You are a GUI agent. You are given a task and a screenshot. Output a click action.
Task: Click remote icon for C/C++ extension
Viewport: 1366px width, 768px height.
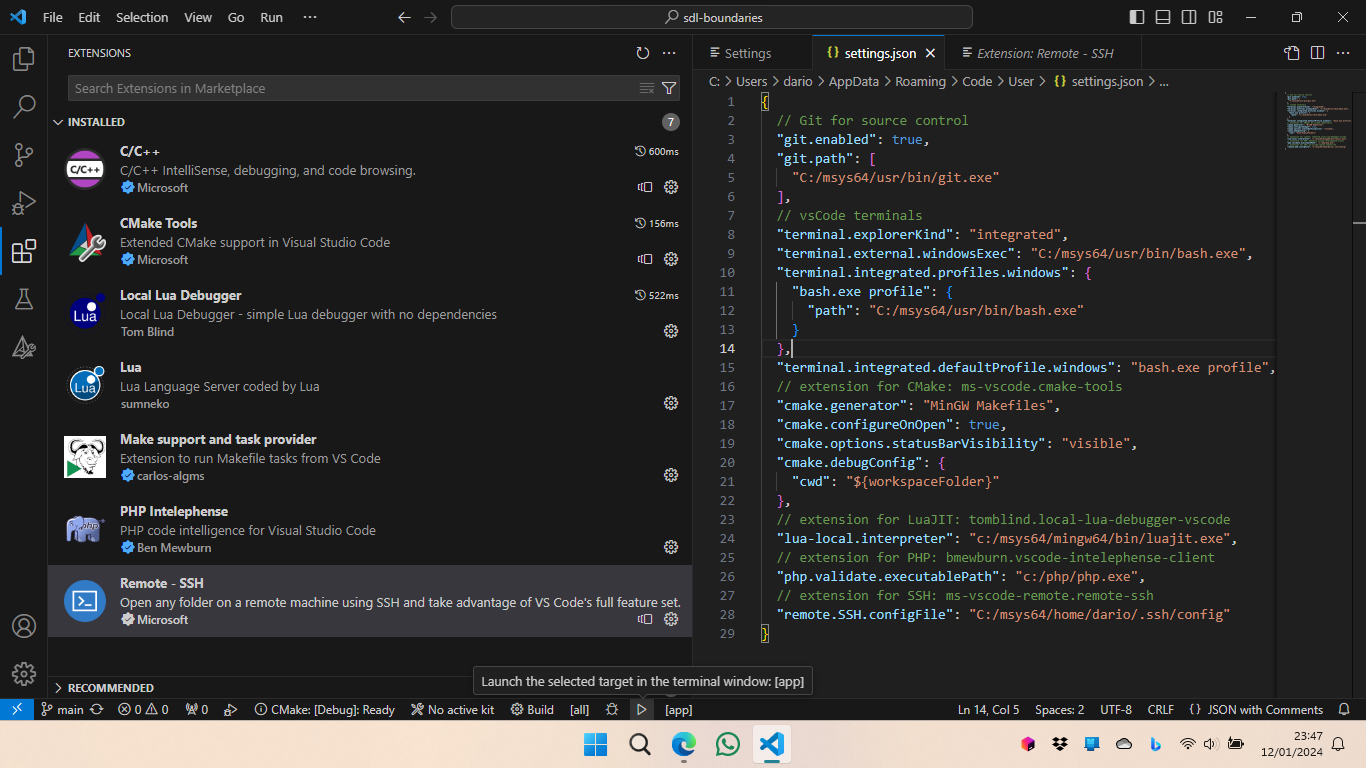click(645, 187)
